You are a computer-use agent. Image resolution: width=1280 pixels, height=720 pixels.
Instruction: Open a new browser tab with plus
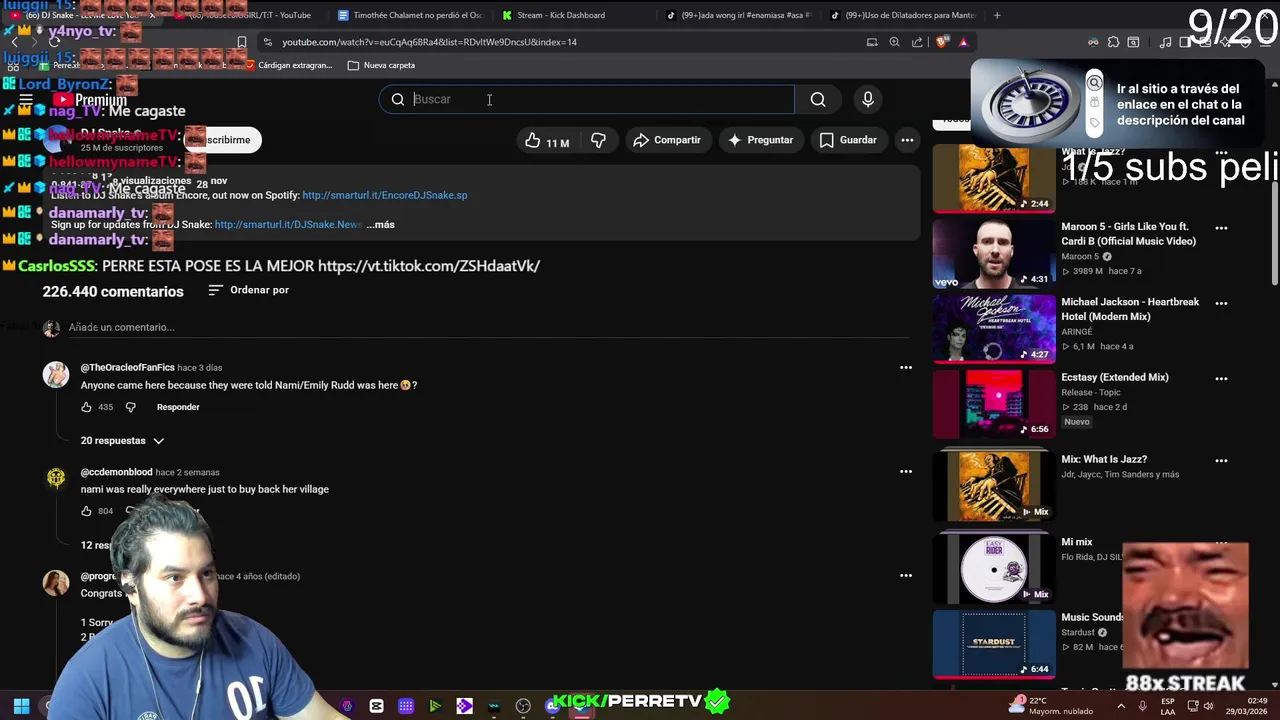coord(997,15)
